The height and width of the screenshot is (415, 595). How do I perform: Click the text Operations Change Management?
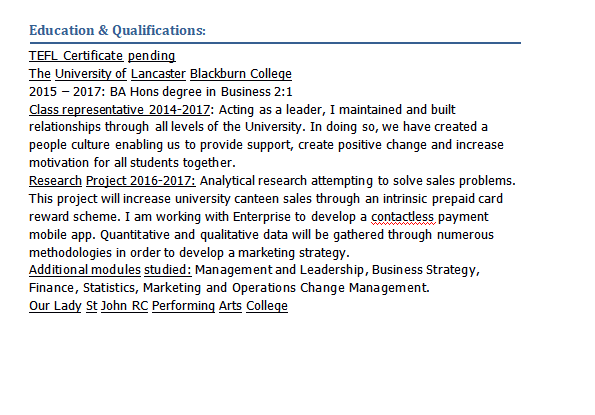pyautogui.click(x=330, y=288)
